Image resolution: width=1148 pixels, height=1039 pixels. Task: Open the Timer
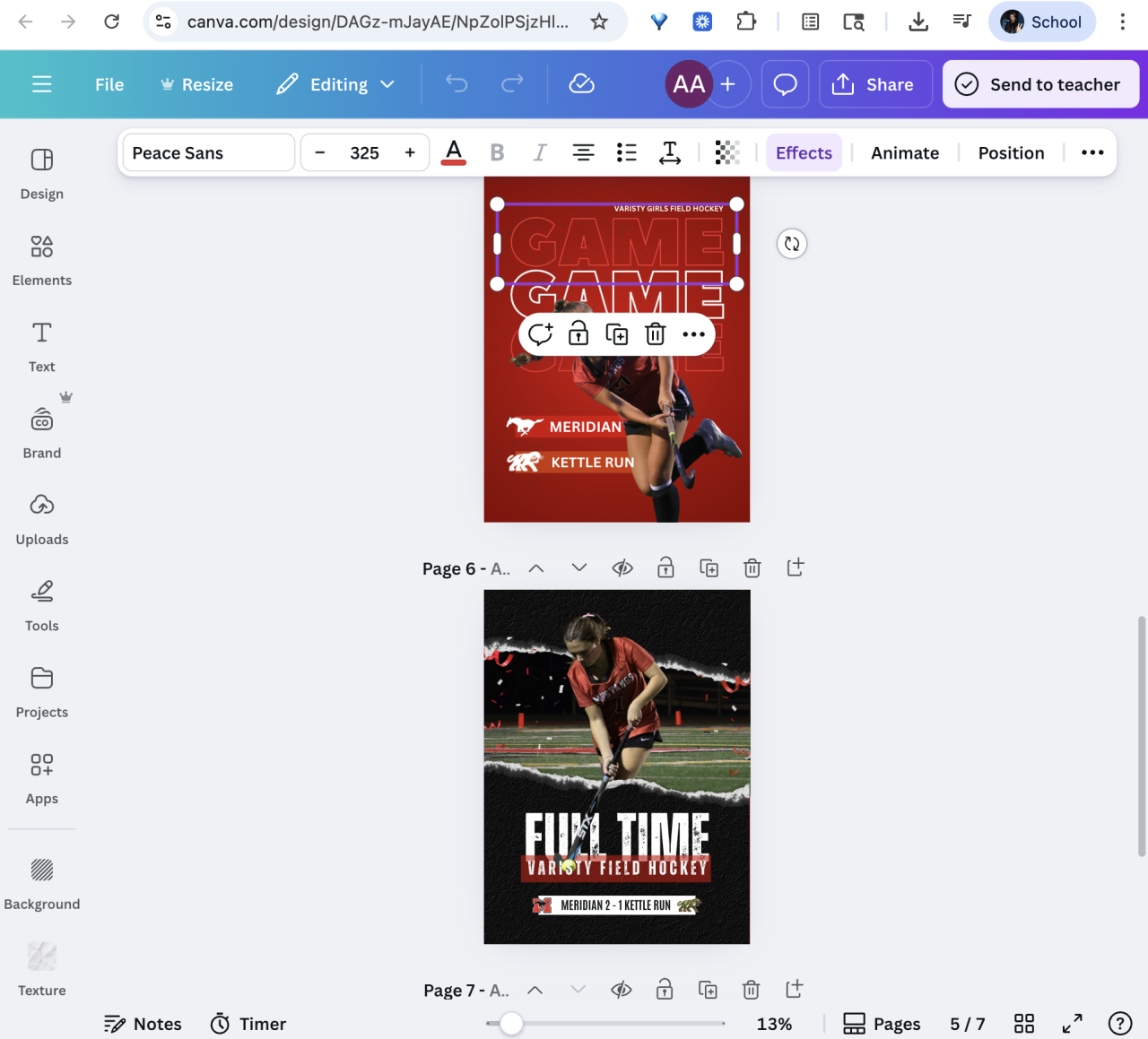248,1024
